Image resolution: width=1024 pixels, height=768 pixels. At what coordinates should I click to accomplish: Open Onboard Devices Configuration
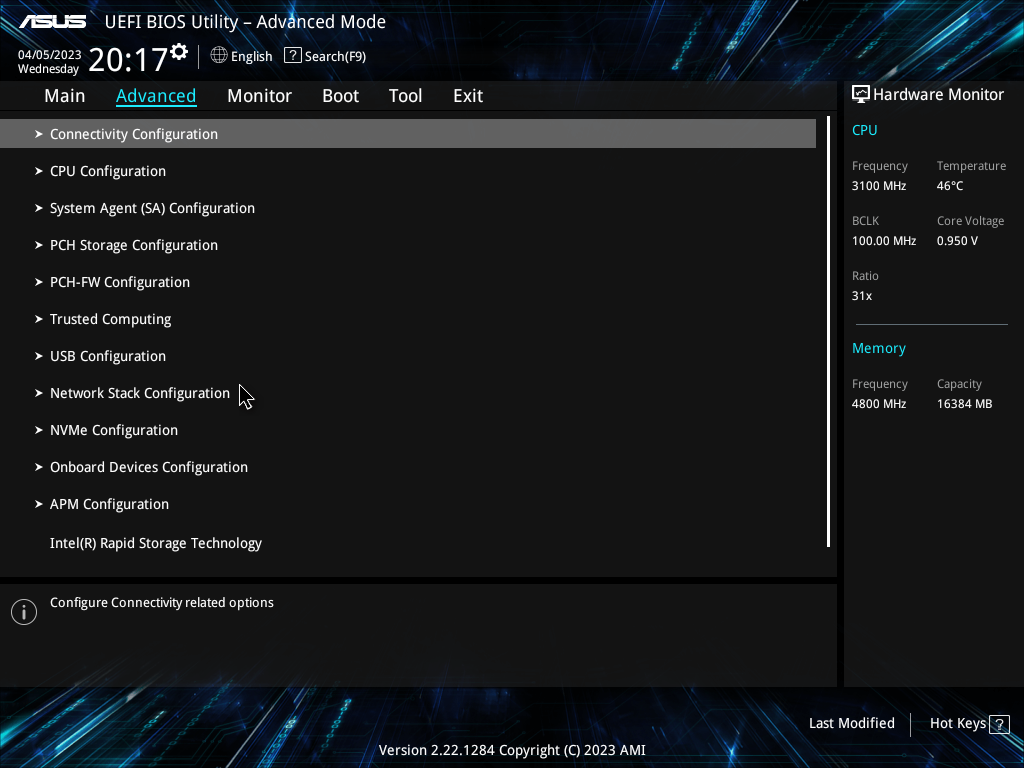[x=148, y=466]
